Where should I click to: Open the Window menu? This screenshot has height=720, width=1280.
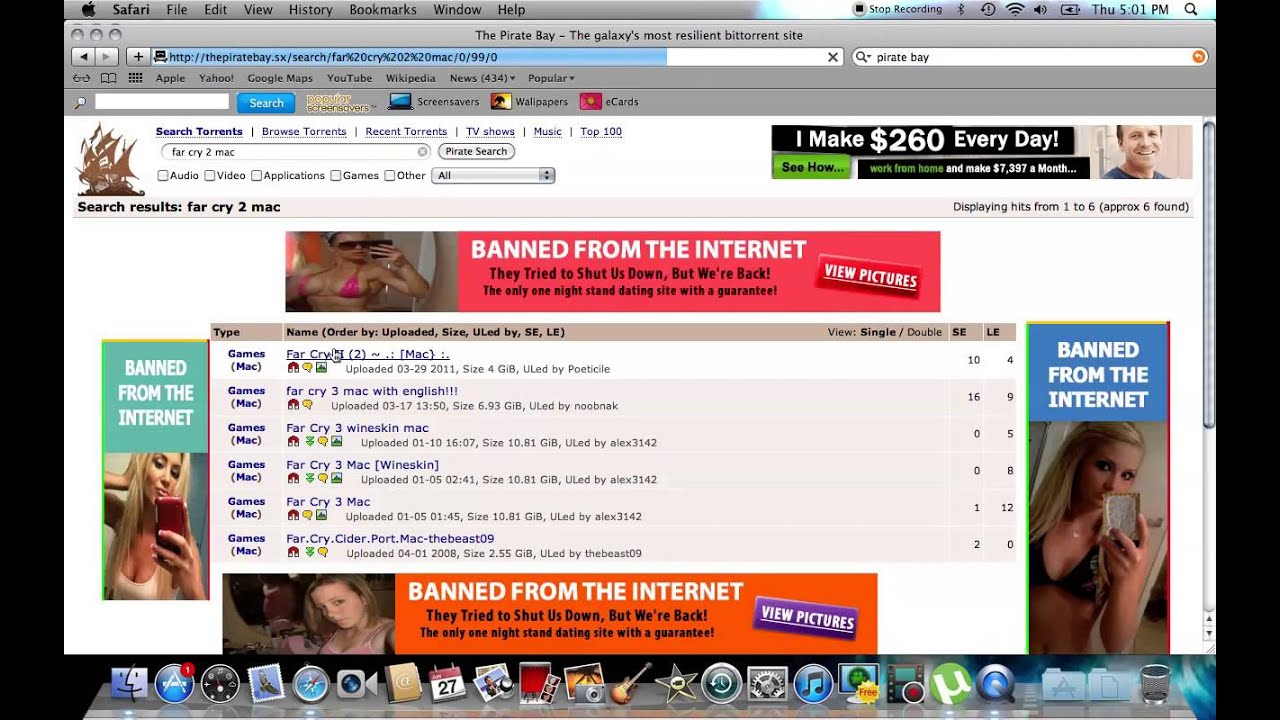click(457, 9)
